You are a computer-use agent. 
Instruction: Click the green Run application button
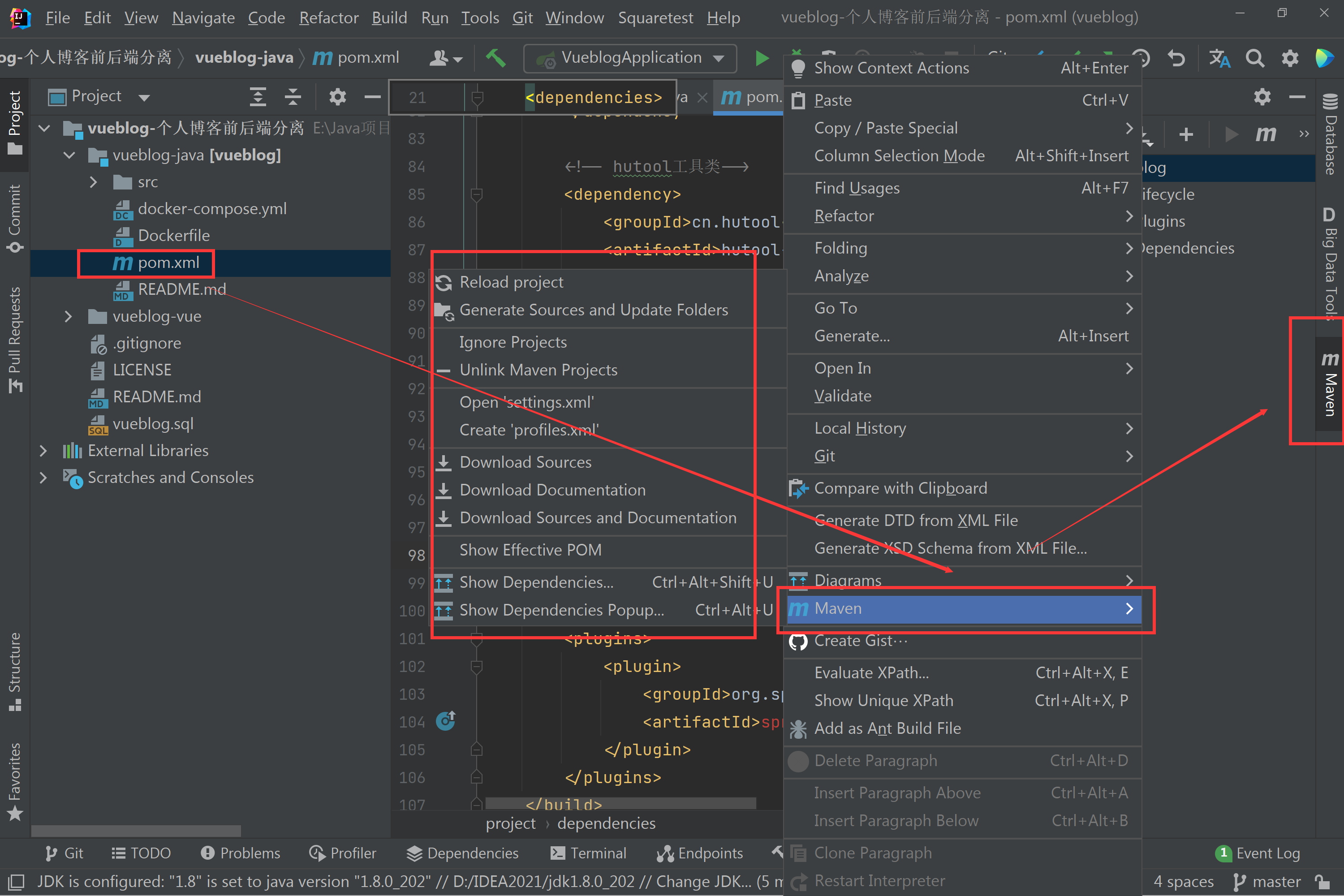761,58
